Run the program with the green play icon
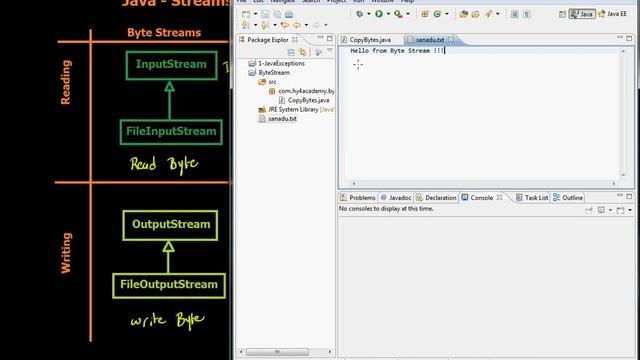Viewport: 640px width, 360px height. coord(379,14)
